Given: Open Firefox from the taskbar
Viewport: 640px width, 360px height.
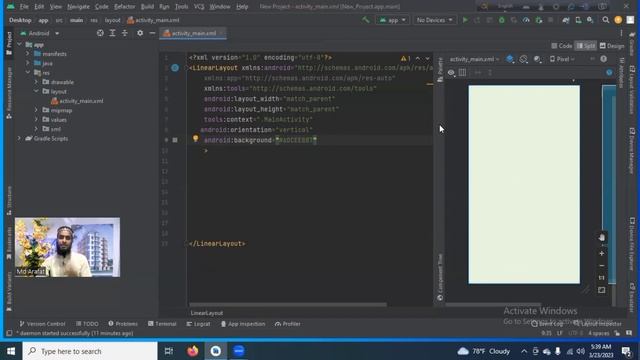Looking at the screenshot, I should click(x=193, y=351).
